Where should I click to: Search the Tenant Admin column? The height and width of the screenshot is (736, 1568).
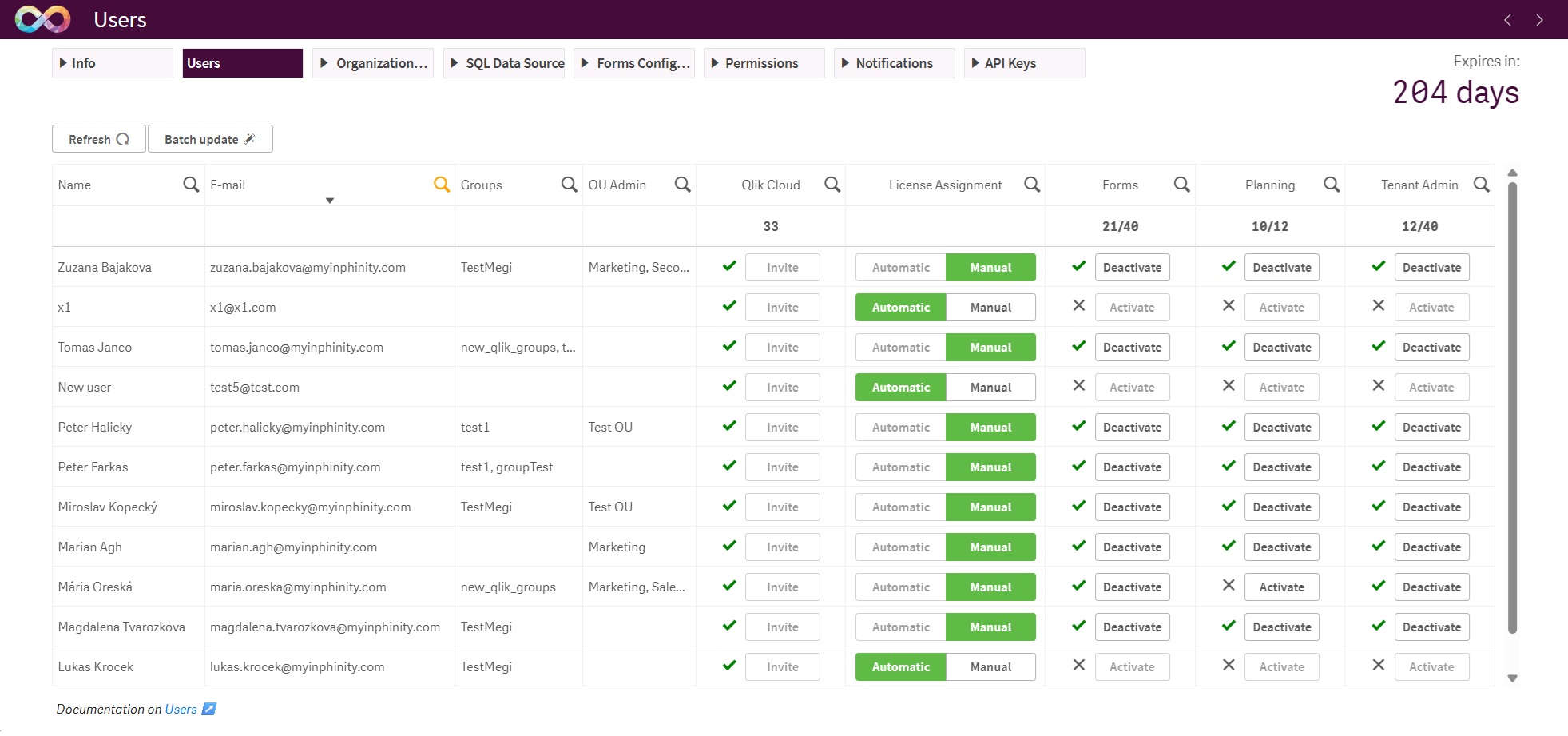[x=1482, y=185]
